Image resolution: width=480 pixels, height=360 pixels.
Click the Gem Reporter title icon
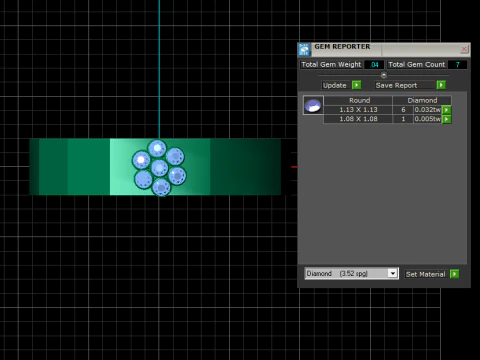[304, 49]
